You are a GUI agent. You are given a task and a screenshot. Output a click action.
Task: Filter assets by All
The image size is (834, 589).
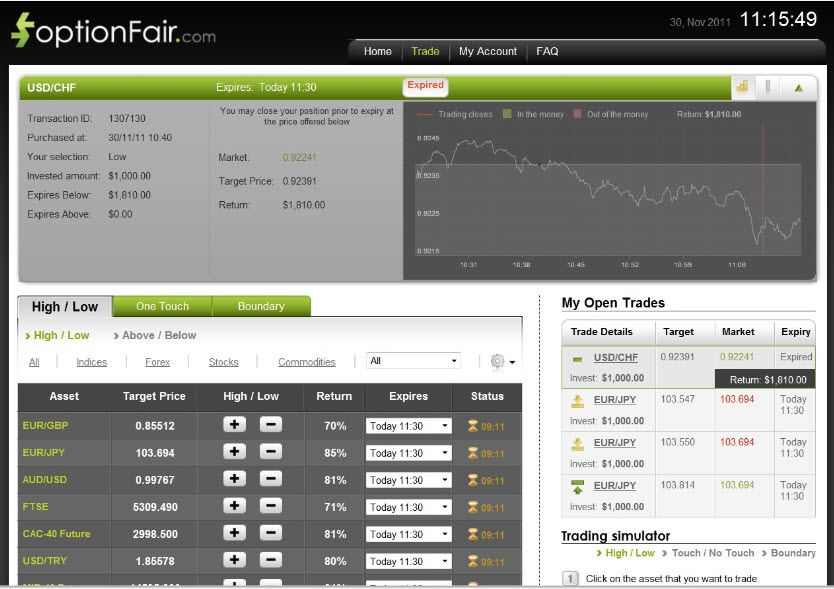point(34,362)
